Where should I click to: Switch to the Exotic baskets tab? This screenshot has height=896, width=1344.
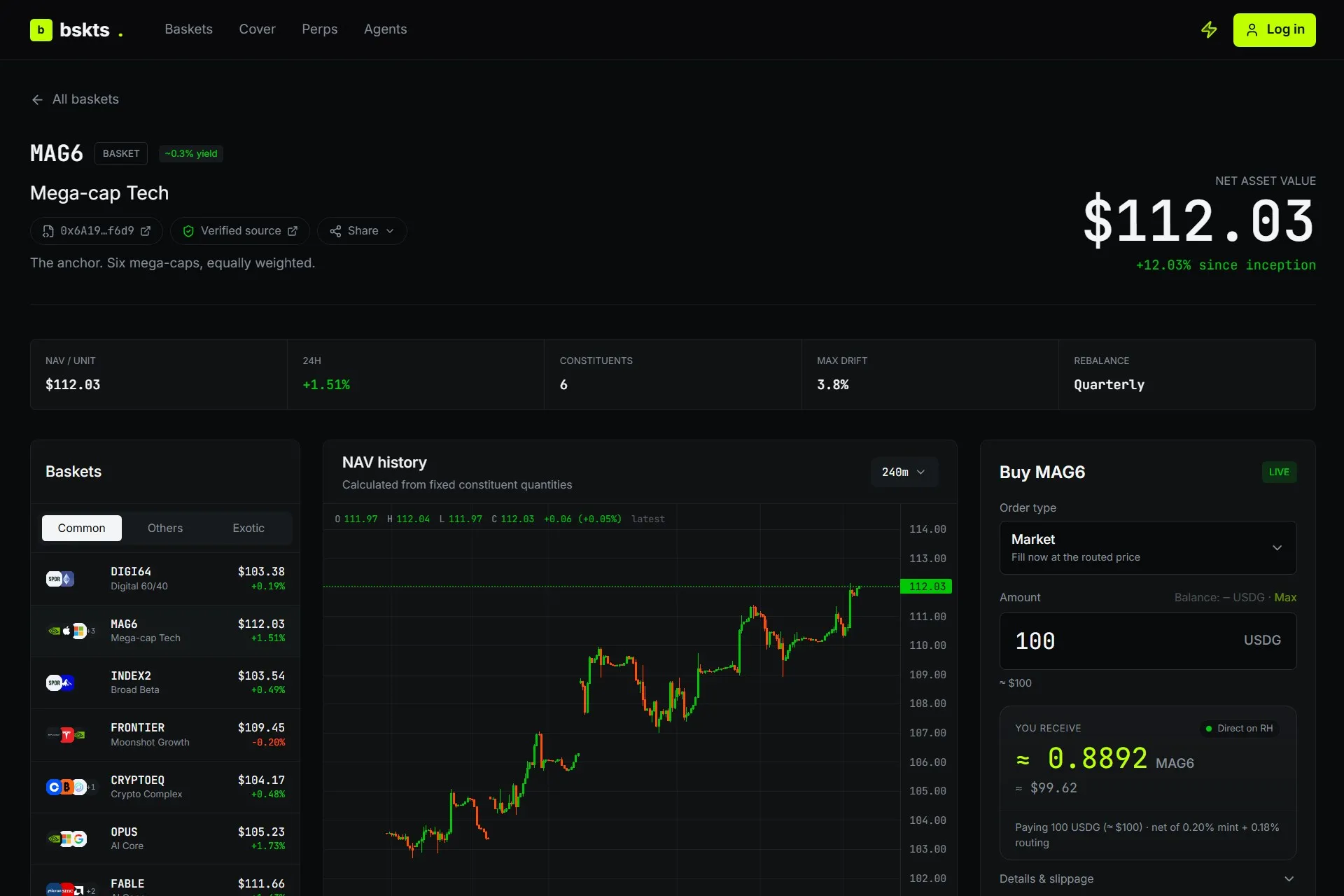(x=248, y=528)
